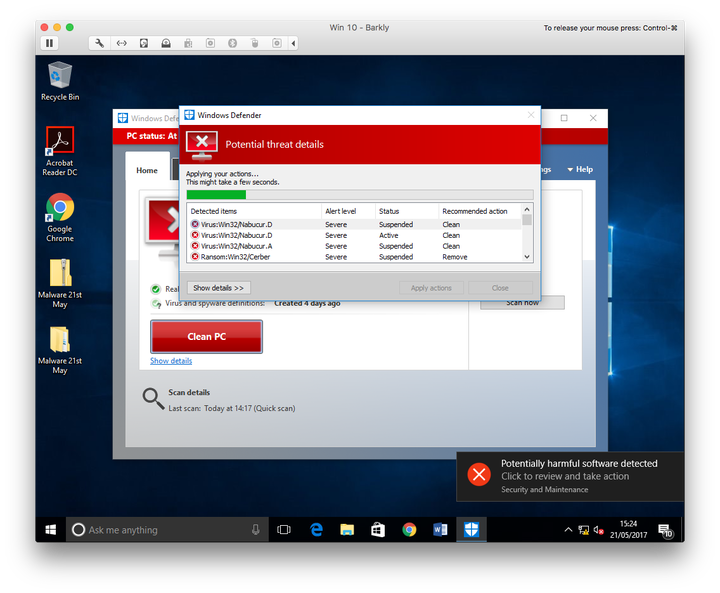The image size is (720, 593).
Task: Show hidden system tray icons
Action: coord(568,530)
